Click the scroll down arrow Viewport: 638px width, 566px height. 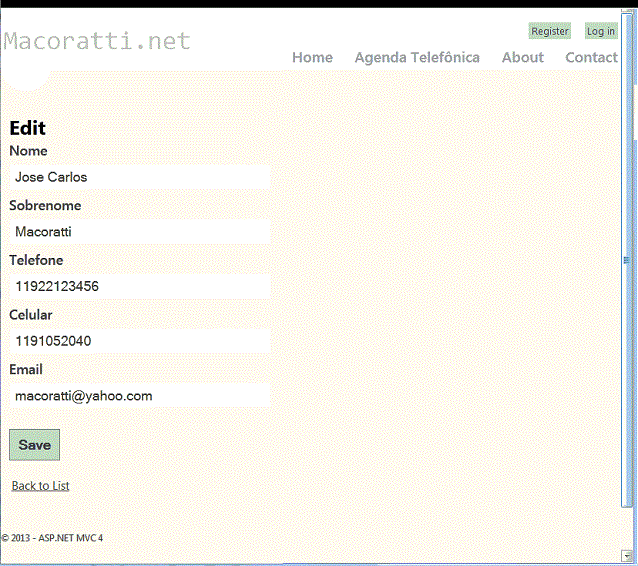click(x=627, y=555)
